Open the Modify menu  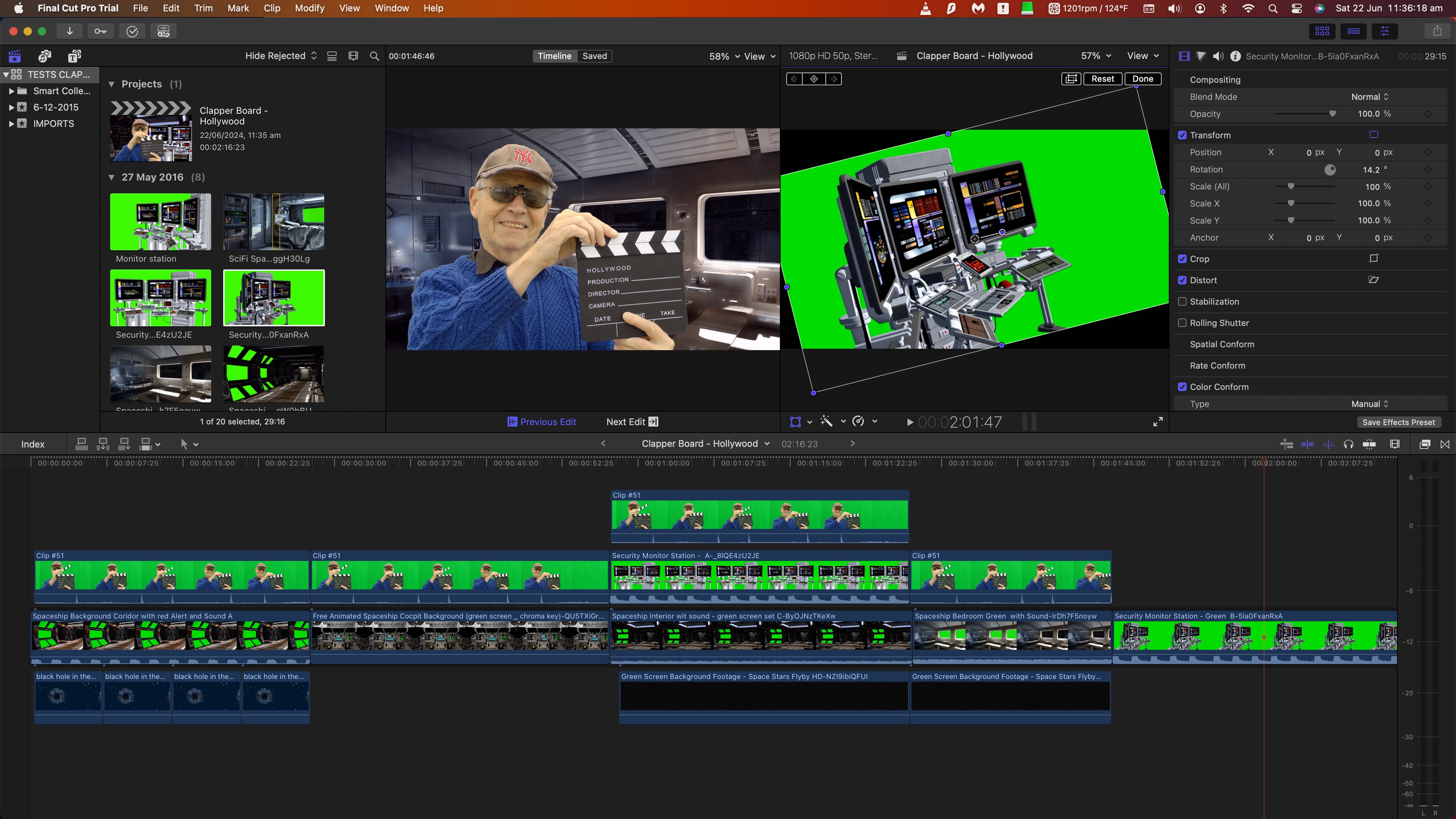309,8
